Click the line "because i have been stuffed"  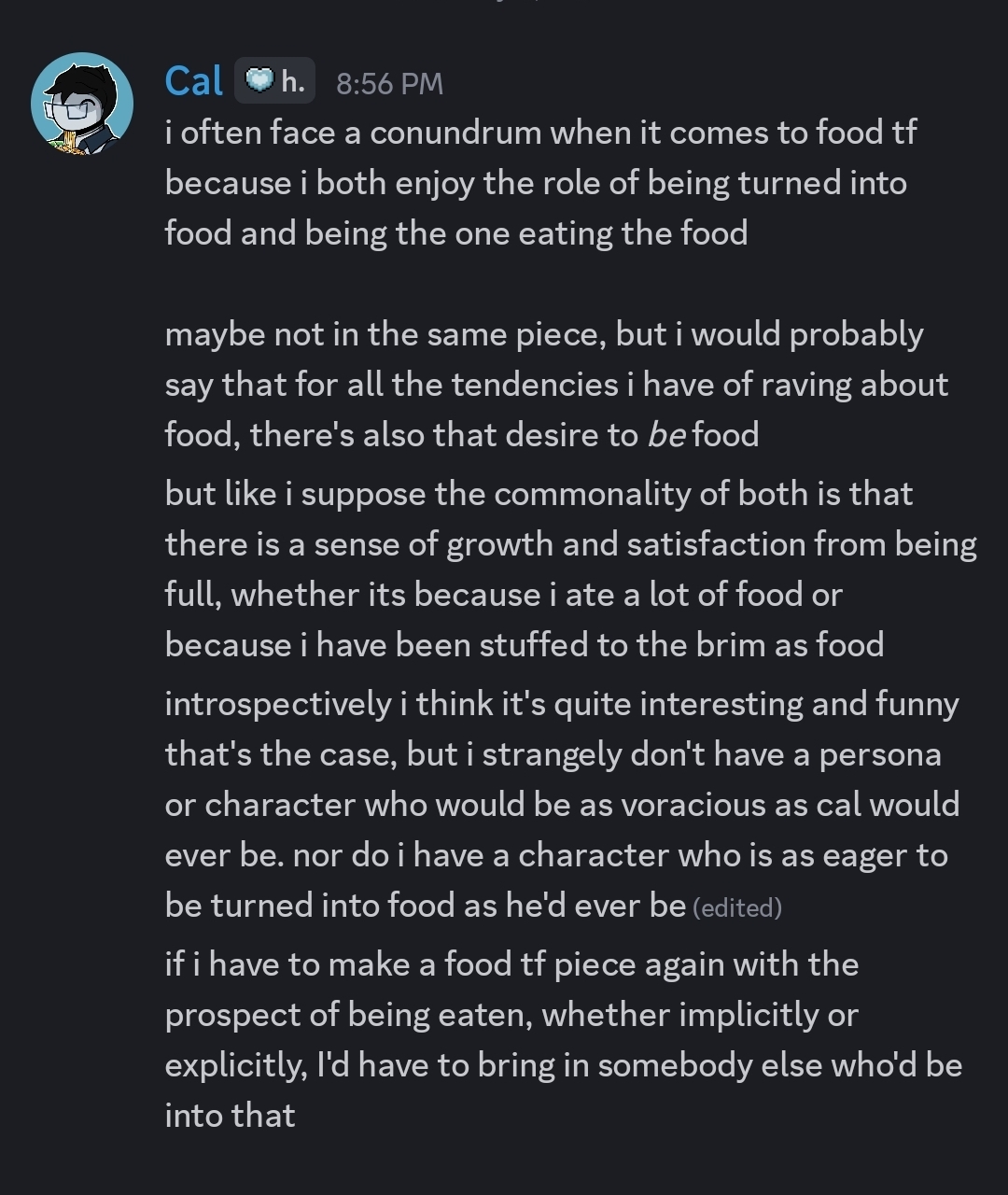(524, 645)
